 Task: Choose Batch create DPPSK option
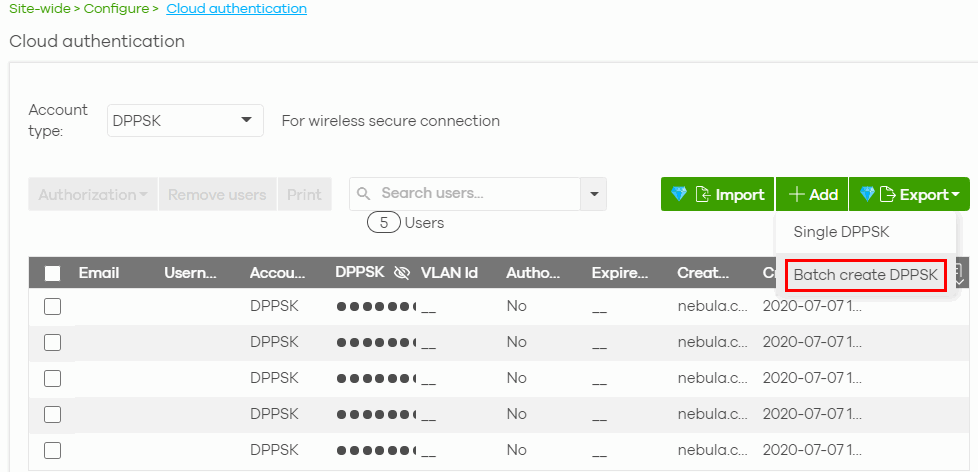[866, 275]
